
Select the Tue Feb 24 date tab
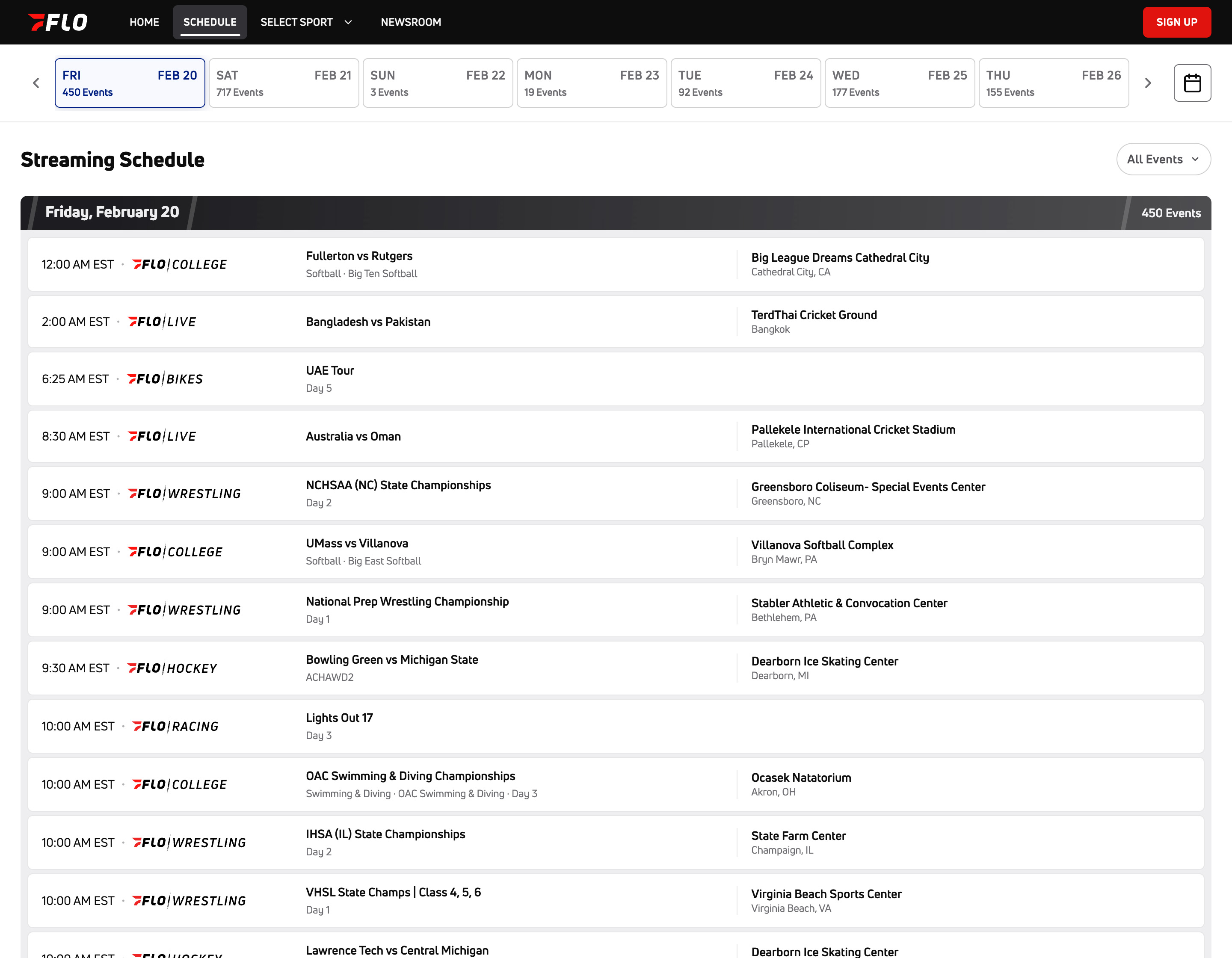746,83
